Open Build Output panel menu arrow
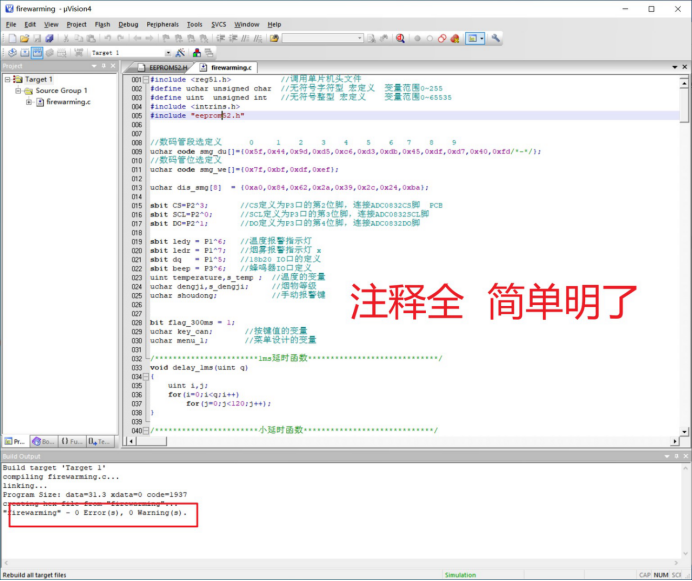This screenshot has width=692, height=581. click(x=667, y=456)
